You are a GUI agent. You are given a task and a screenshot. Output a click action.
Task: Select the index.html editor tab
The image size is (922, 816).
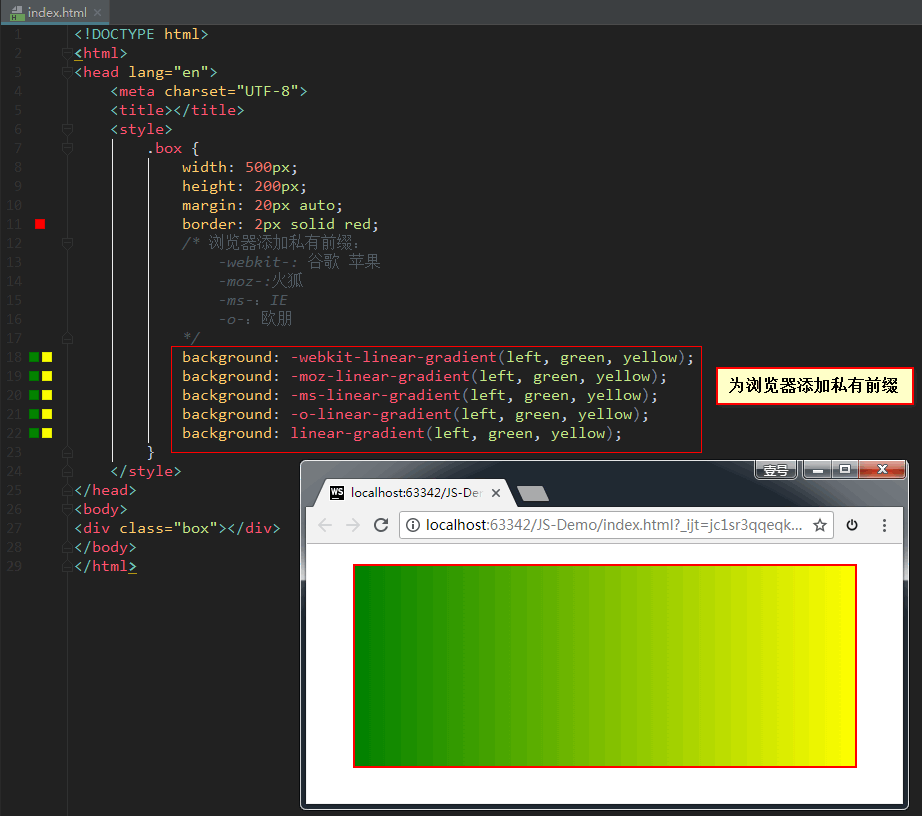point(55,12)
